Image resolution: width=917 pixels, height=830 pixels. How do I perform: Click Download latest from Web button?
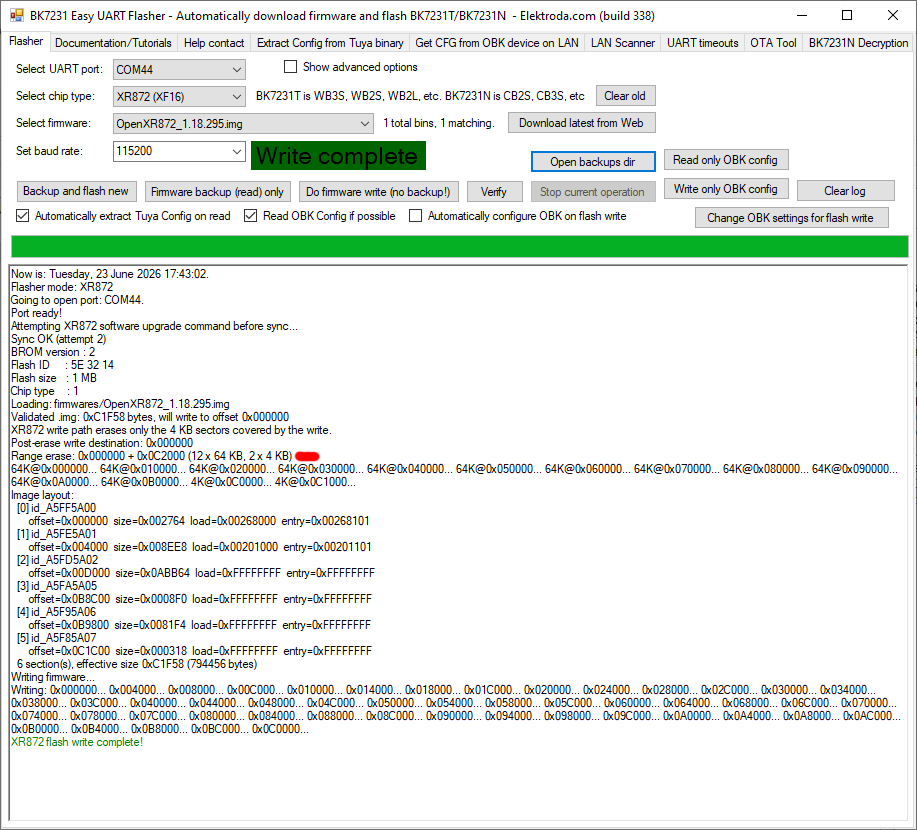(581, 123)
